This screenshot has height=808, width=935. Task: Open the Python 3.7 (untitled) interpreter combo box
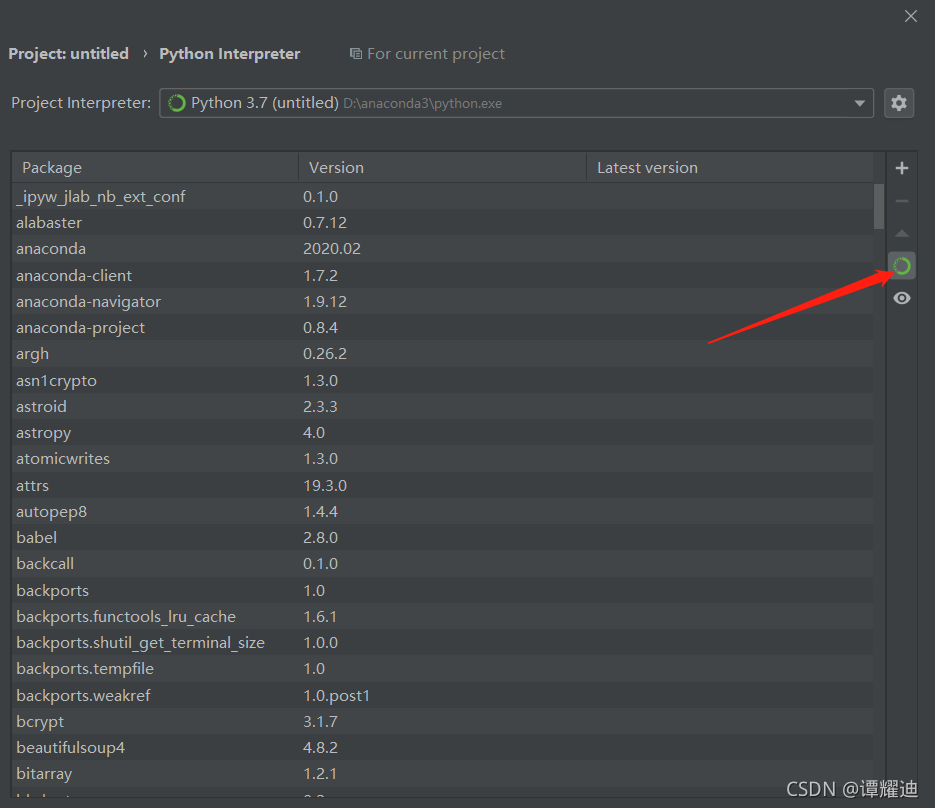(516, 103)
